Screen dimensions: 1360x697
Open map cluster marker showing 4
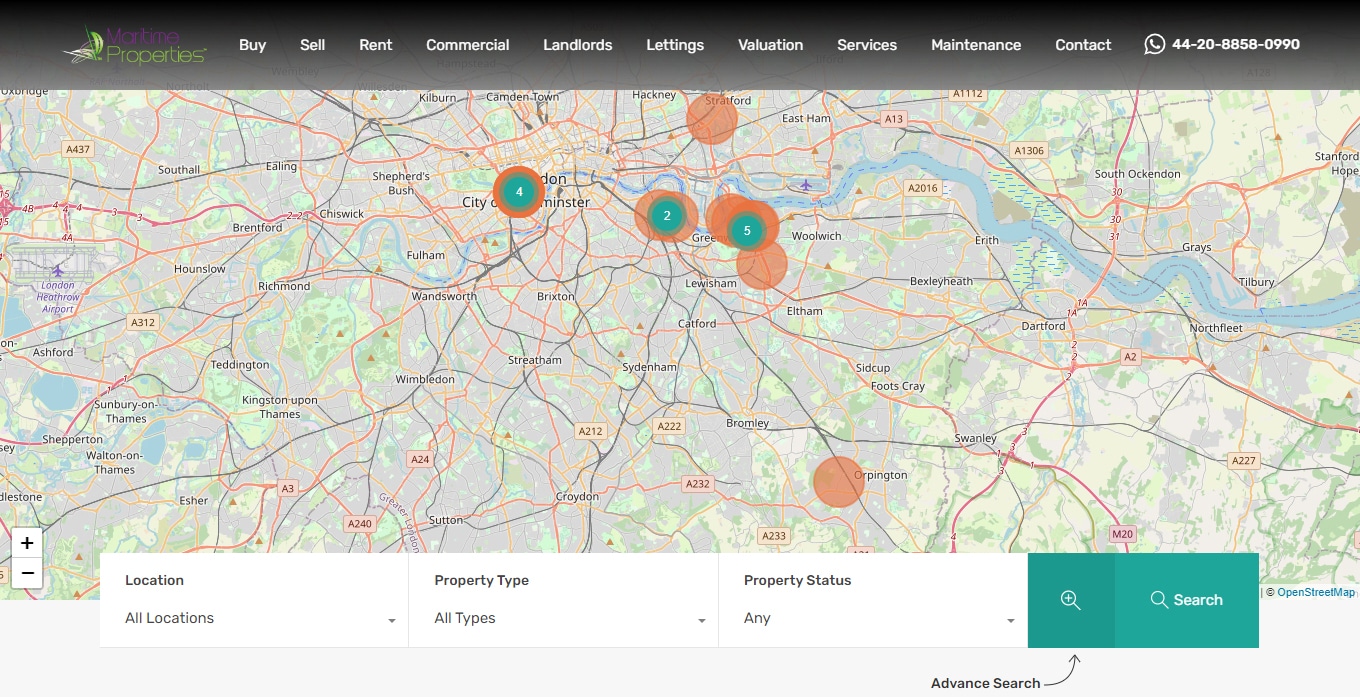point(519,192)
